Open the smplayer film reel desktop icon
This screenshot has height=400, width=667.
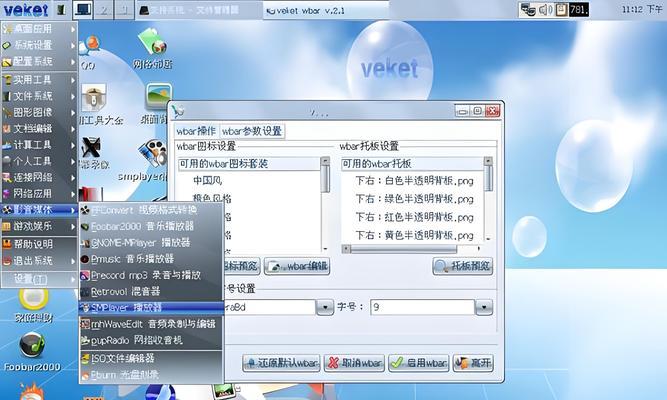click(153, 154)
